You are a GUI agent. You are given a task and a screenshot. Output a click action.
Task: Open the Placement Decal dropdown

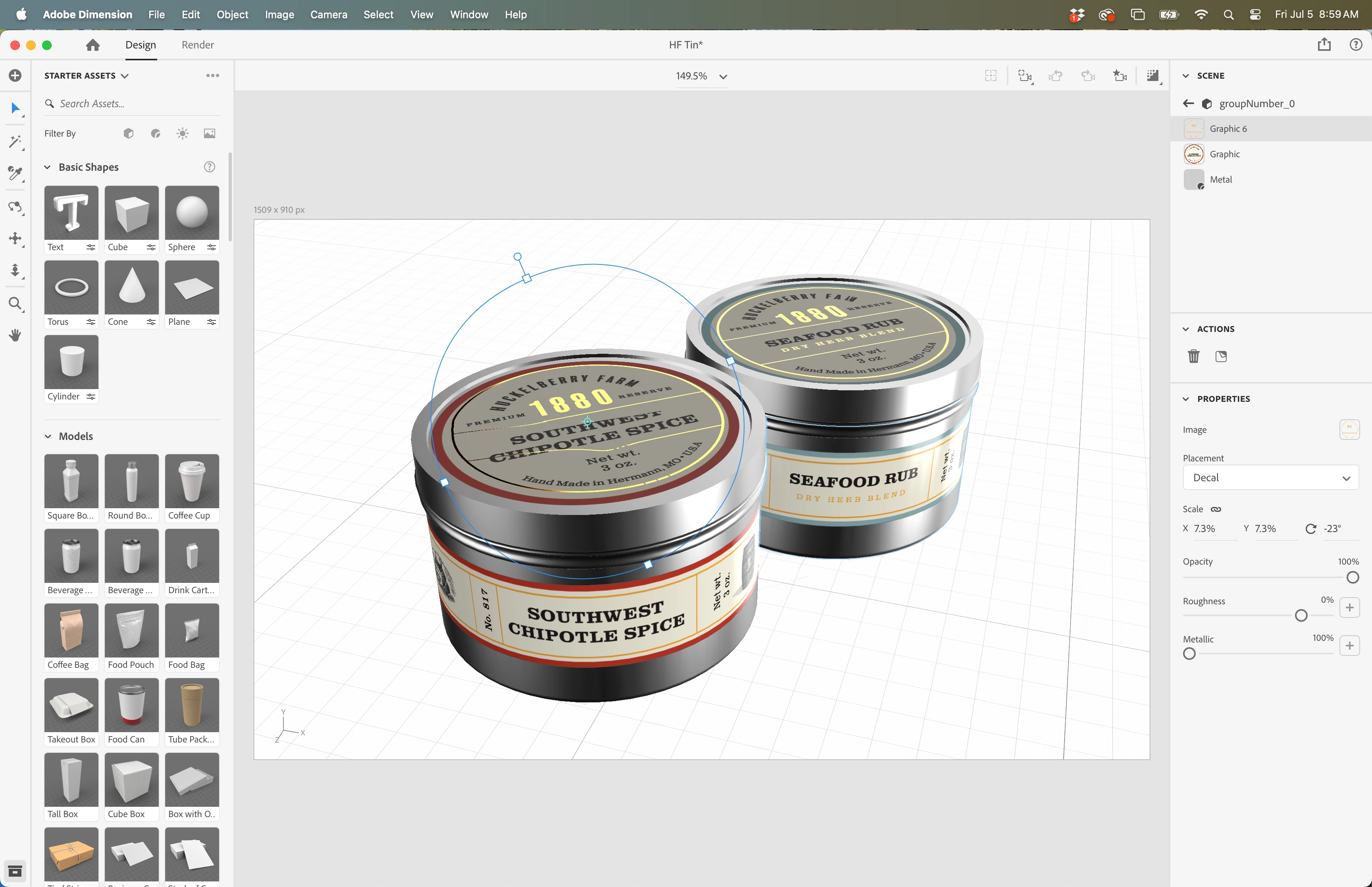click(1270, 478)
